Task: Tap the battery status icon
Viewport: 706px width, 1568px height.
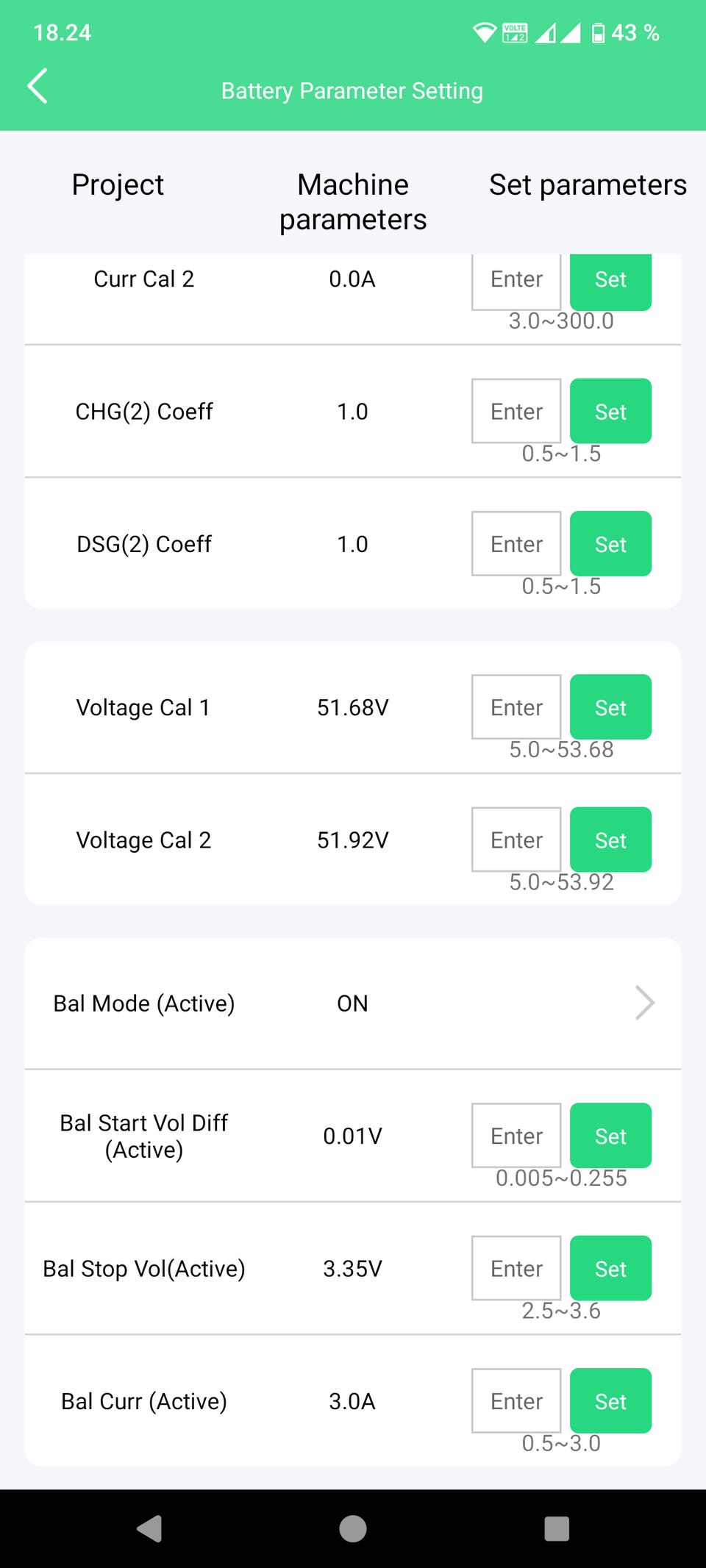Action: [x=599, y=33]
